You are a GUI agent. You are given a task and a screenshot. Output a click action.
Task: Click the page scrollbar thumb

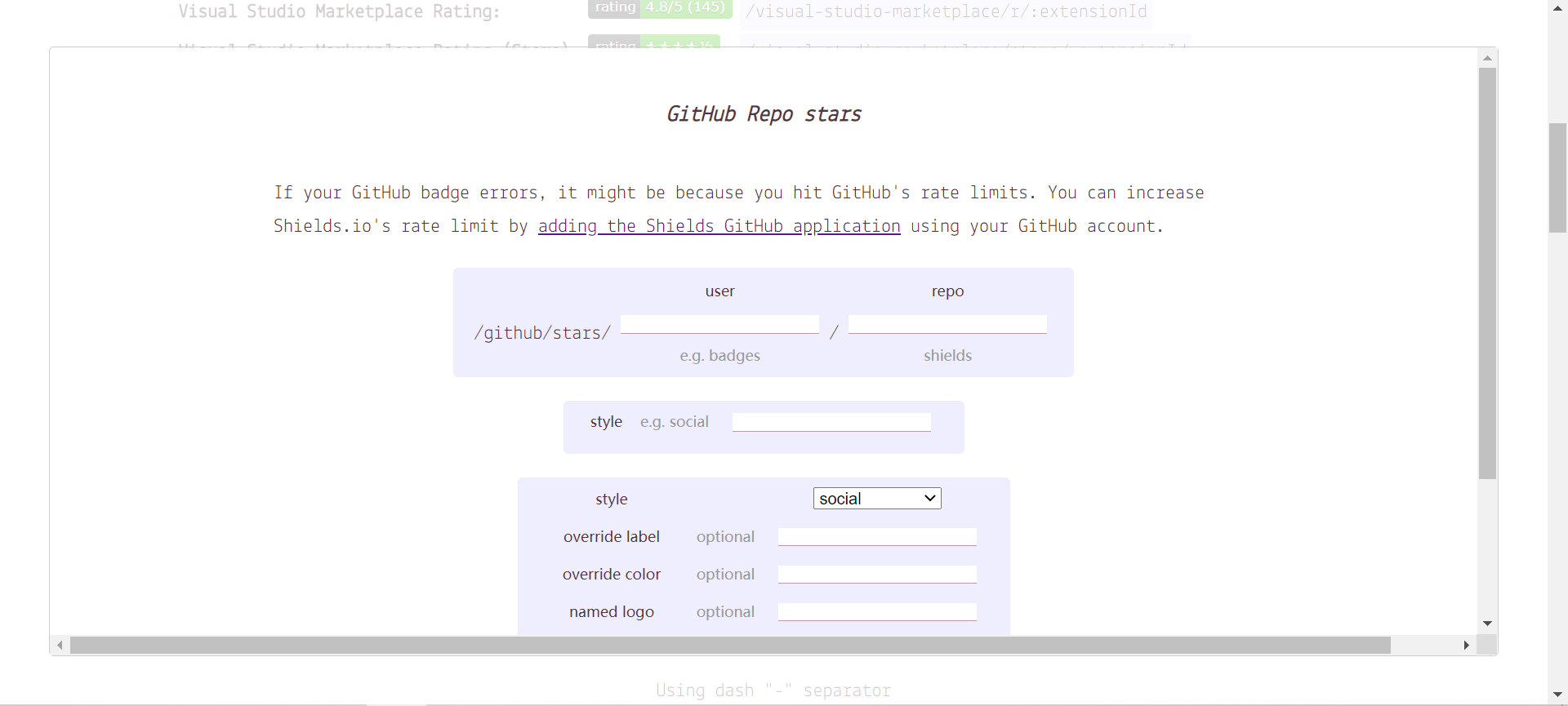1558,178
